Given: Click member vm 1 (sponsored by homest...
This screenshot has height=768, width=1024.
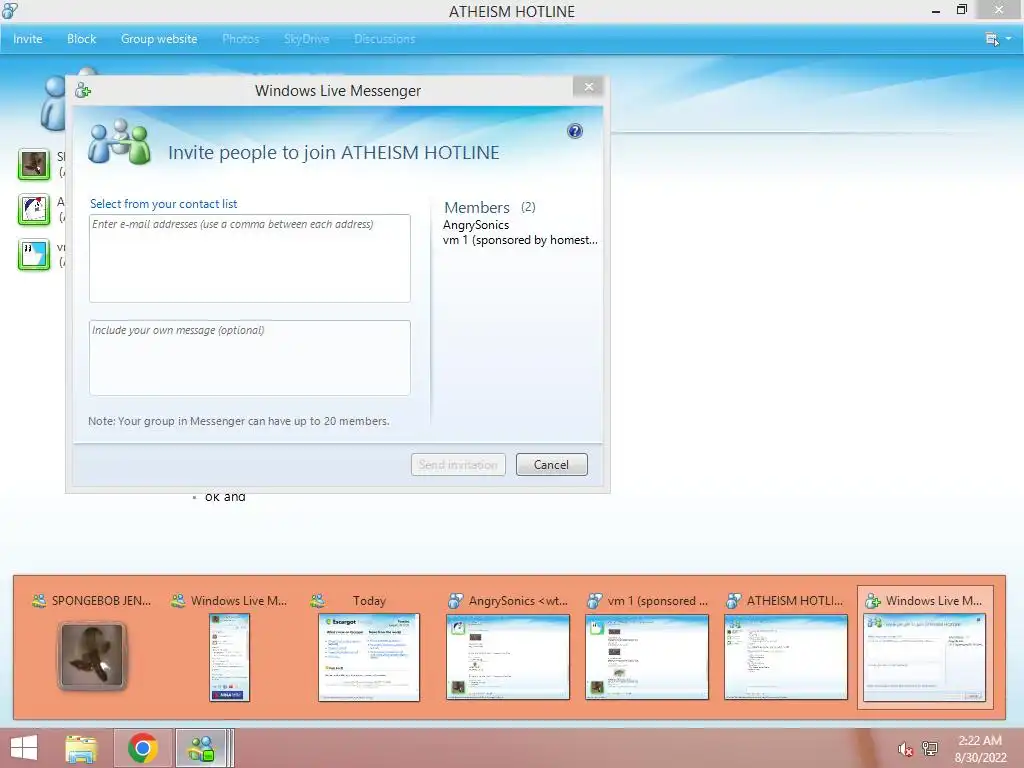Looking at the screenshot, I should 520,240.
